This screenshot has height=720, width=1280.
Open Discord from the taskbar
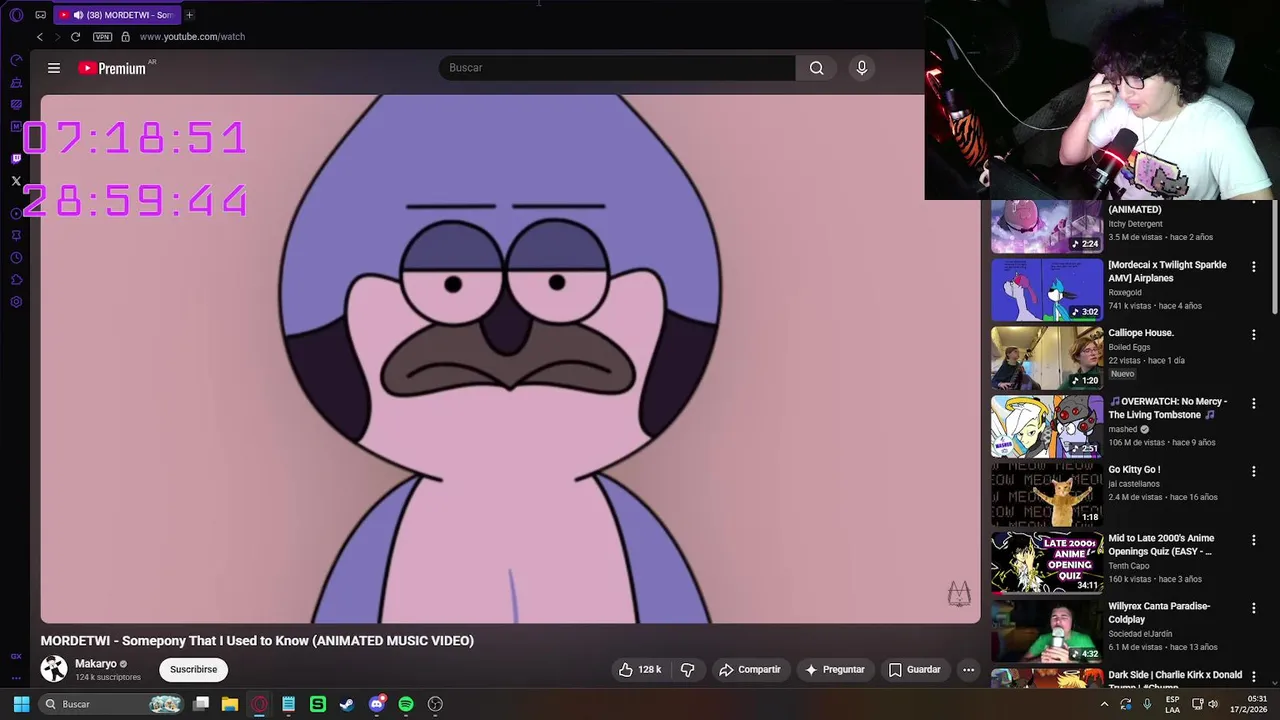(x=377, y=704)
